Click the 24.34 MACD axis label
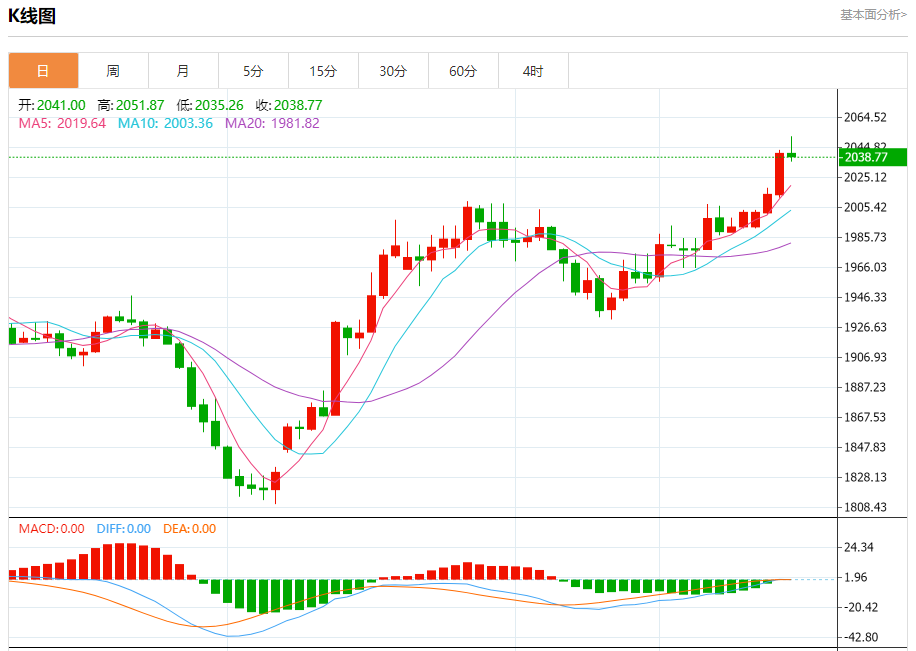Image resolution: width=916 pixels, height=651 pixels. click(859, 548)
